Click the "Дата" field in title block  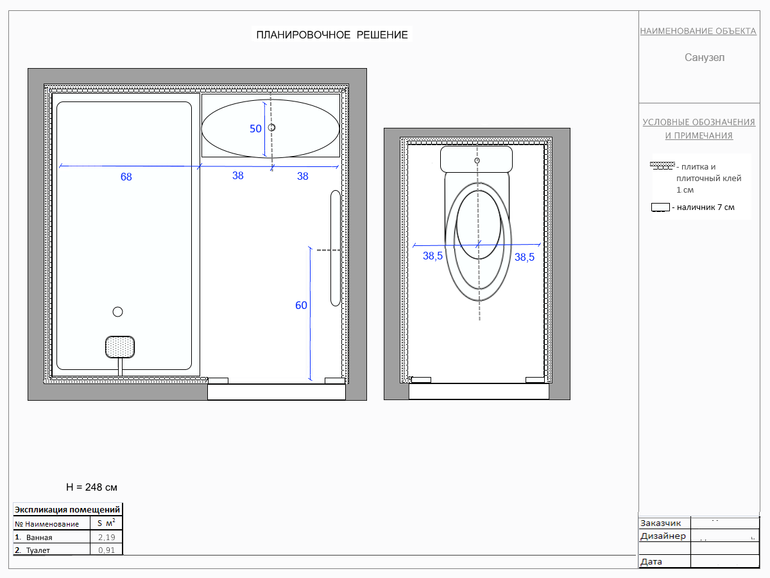650,561
